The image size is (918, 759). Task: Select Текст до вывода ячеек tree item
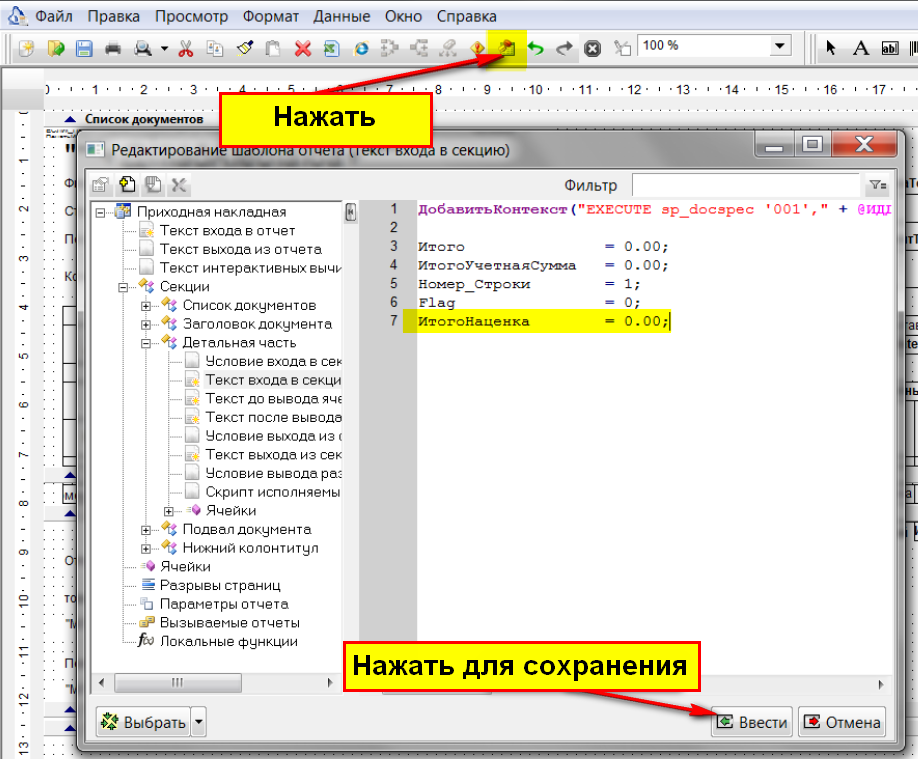coord(273,399)
